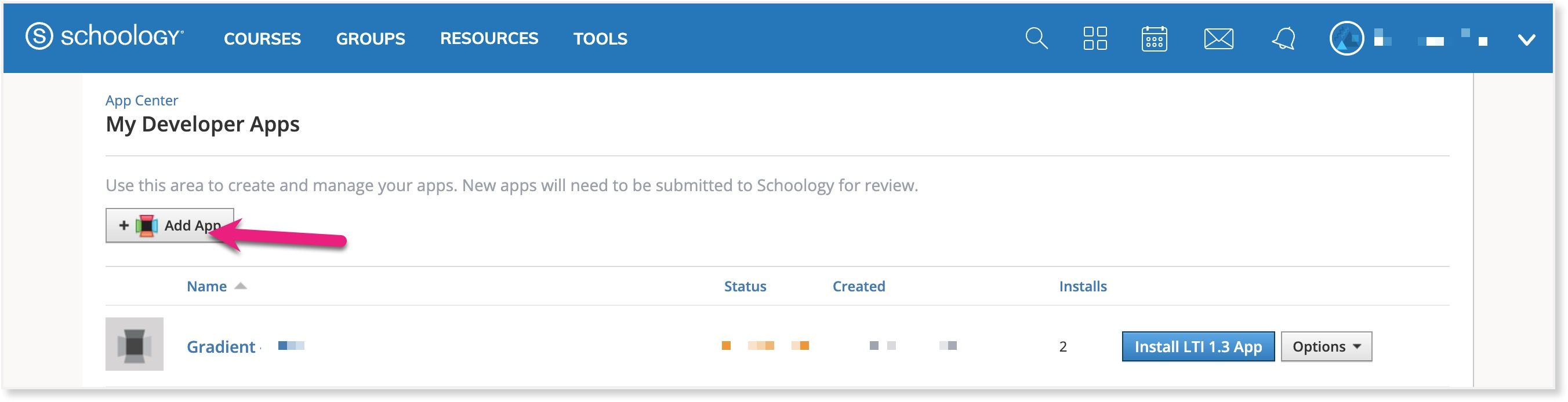Screen dimensions: 1568x402
Task: Open the messages envelope icon
Action: pos(1218,39)
